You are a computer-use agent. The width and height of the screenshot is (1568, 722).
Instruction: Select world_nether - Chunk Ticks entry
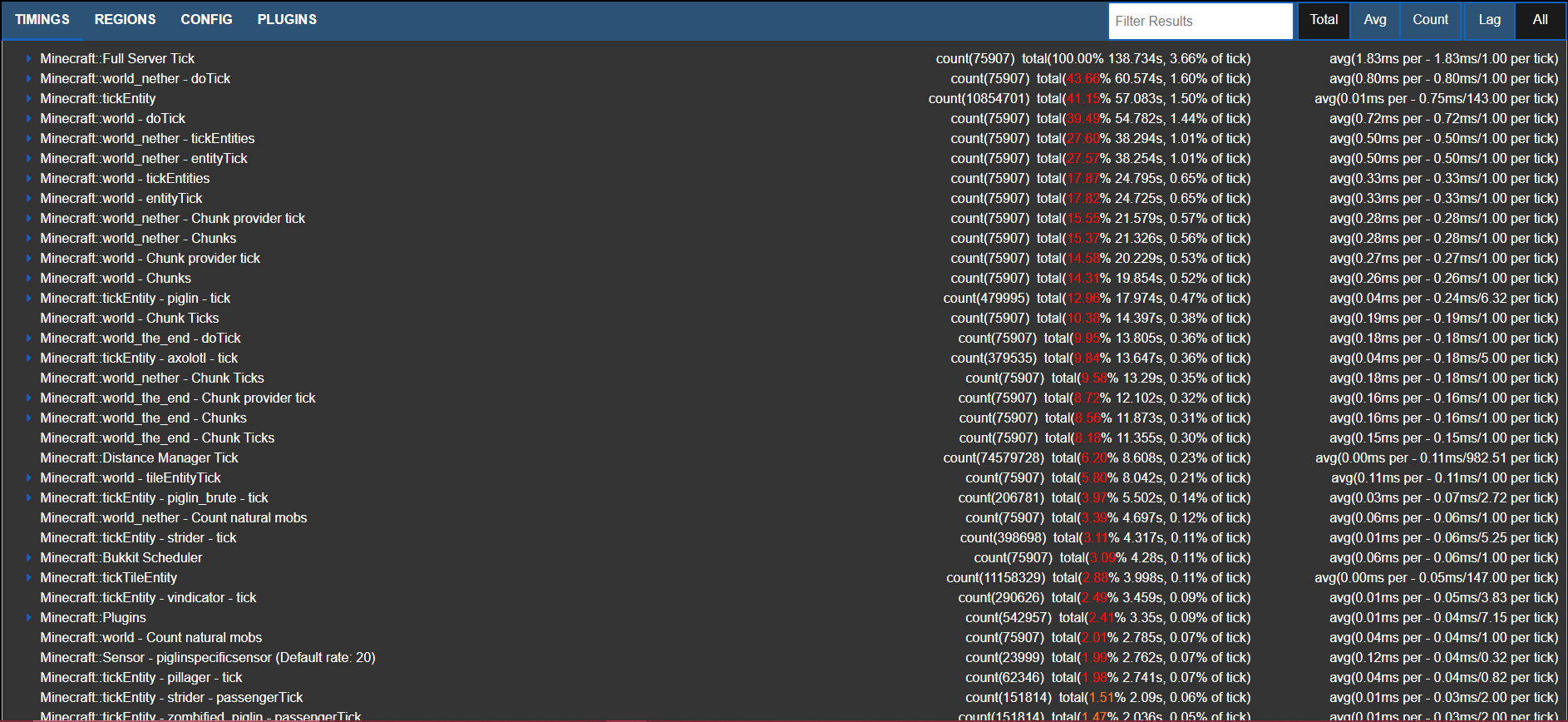152,378
